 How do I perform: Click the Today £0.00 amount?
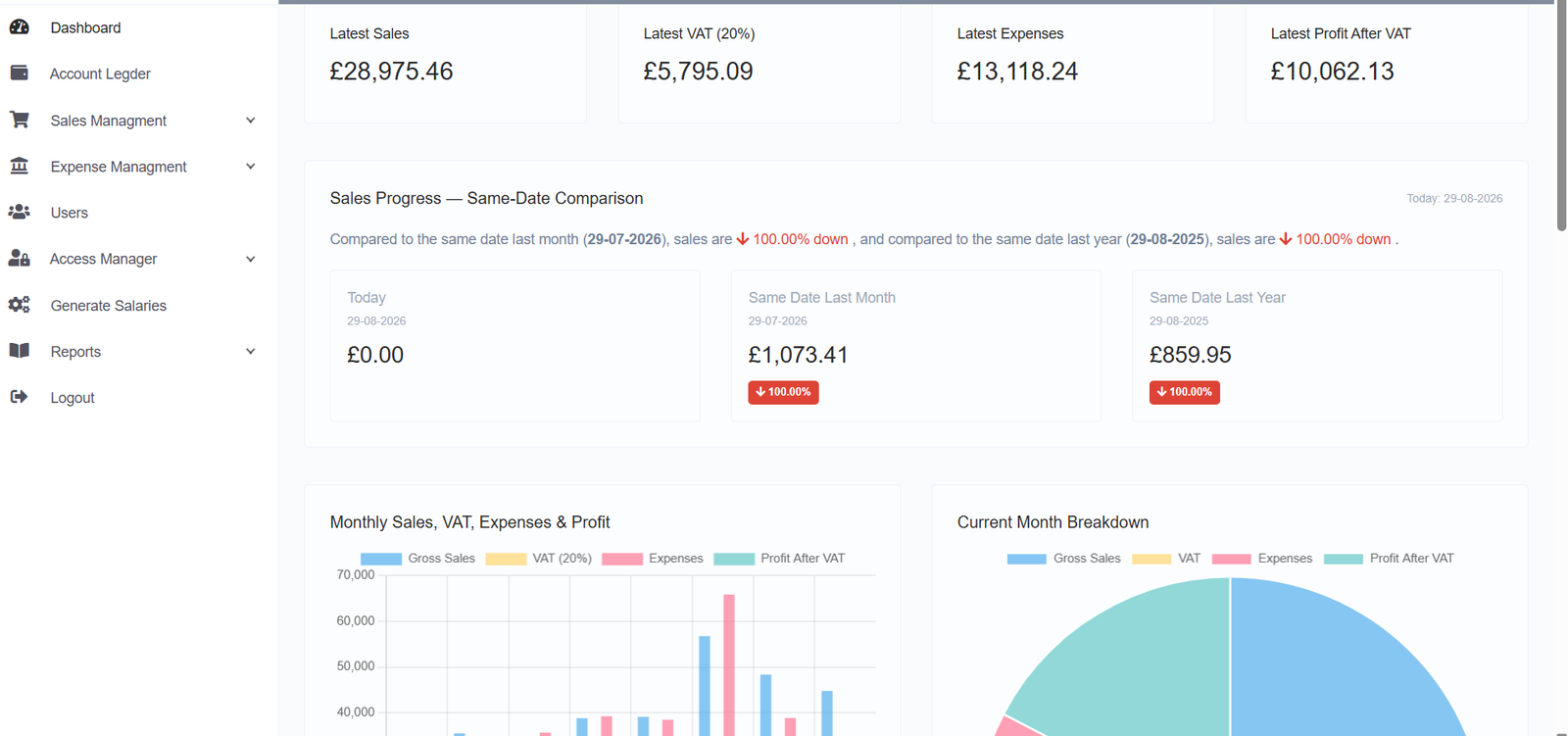[375, 355]
